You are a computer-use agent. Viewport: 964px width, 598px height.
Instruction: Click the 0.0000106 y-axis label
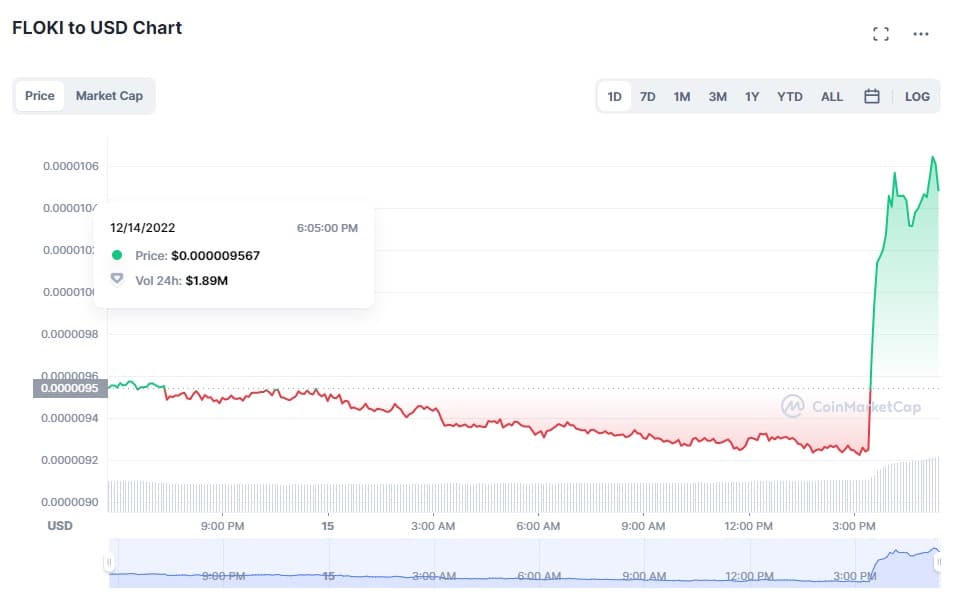point(71,166)
